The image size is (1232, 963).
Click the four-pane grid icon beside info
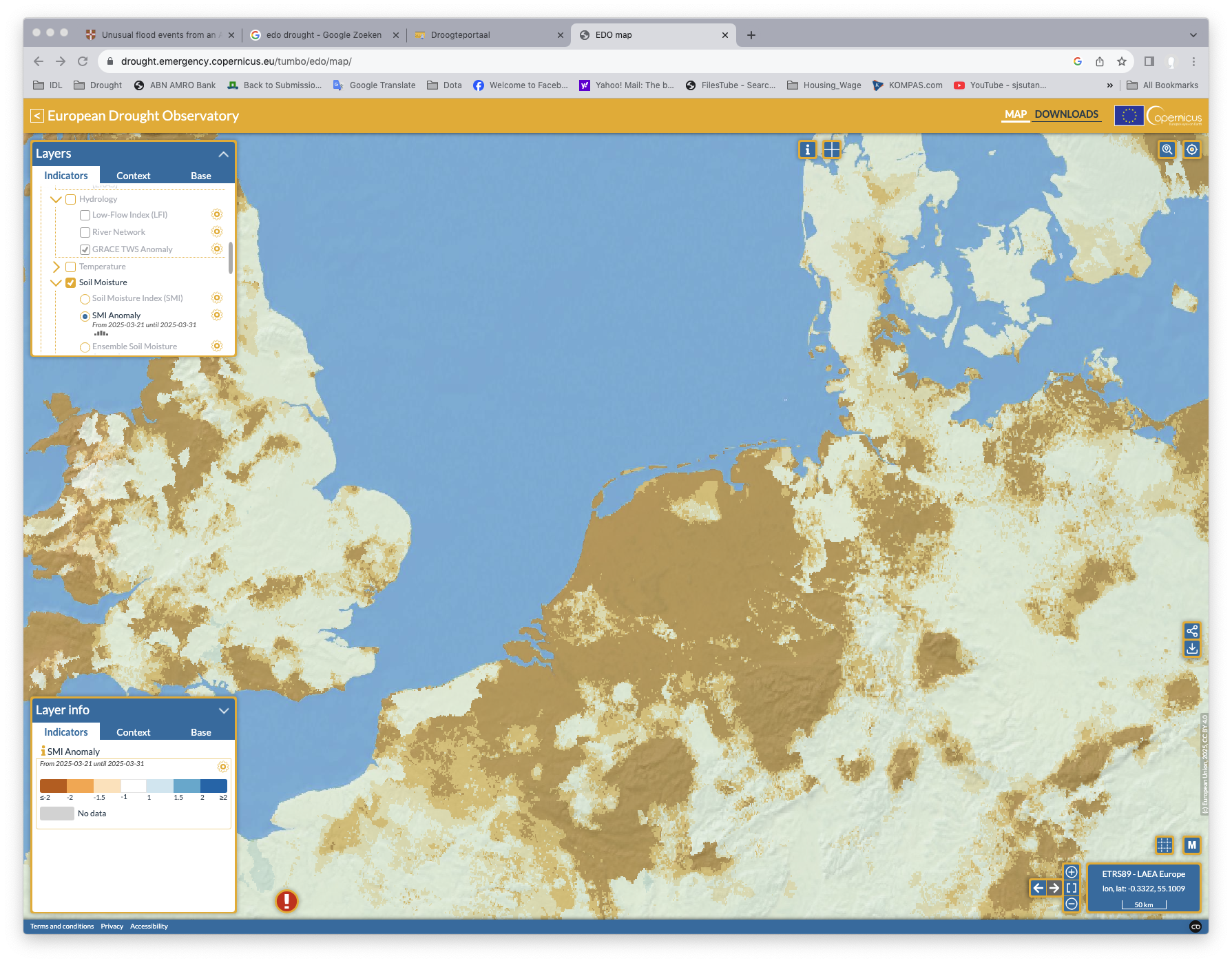tap(832, 149)
